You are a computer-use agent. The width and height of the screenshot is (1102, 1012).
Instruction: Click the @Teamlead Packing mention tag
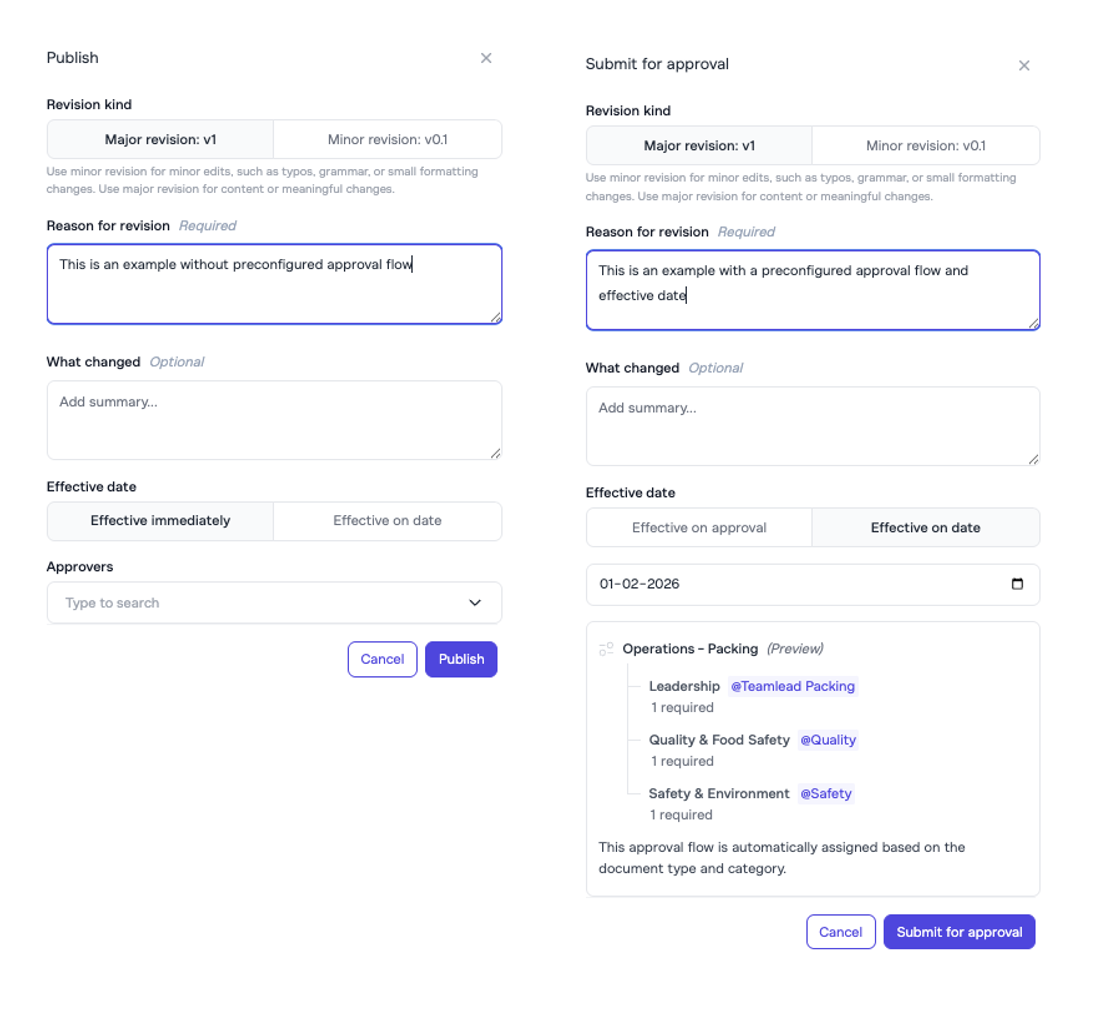[793, 686]
